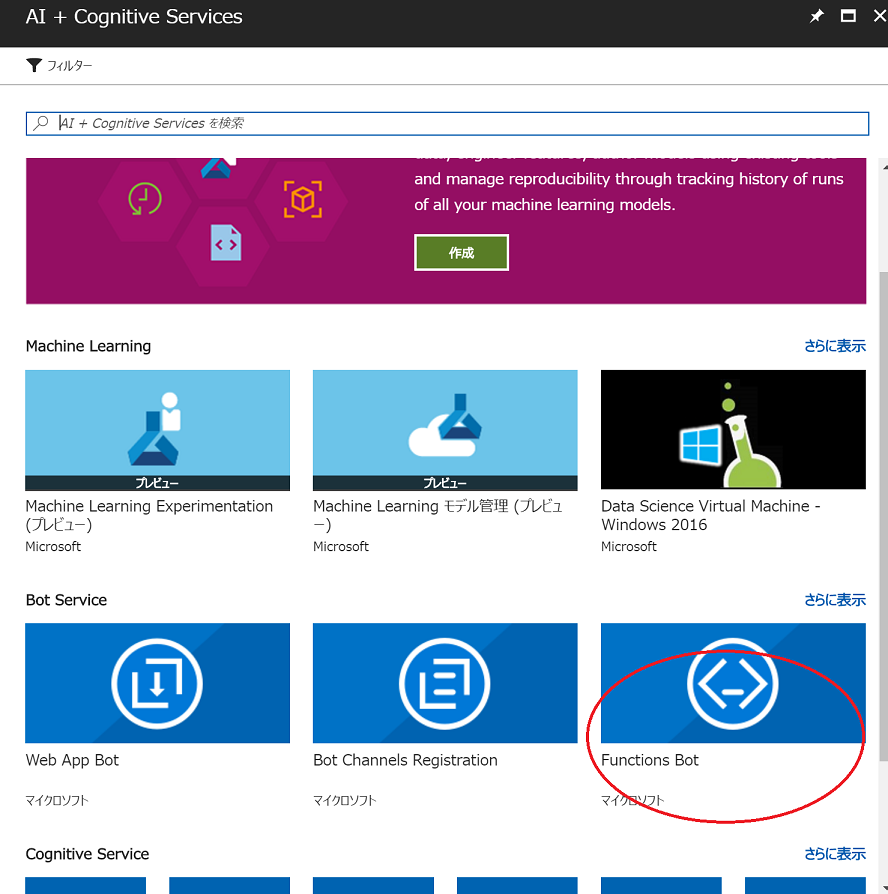Image resolution: width=888 pixels, height=894 pixels.
Task: Open さらに表示 for Machine Learning
Action: click(x=835, y=346)
